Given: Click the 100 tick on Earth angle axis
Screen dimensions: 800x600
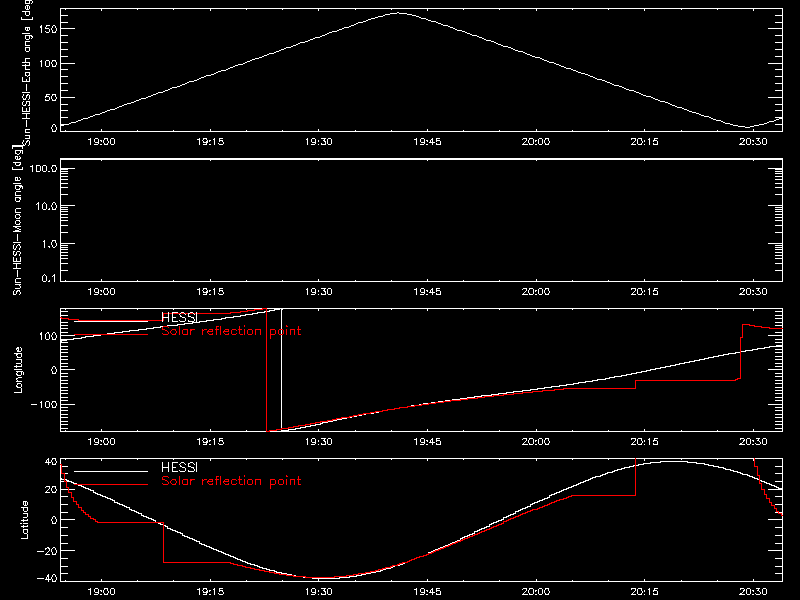Looking at the screenshot, I should tap(49, 63).
